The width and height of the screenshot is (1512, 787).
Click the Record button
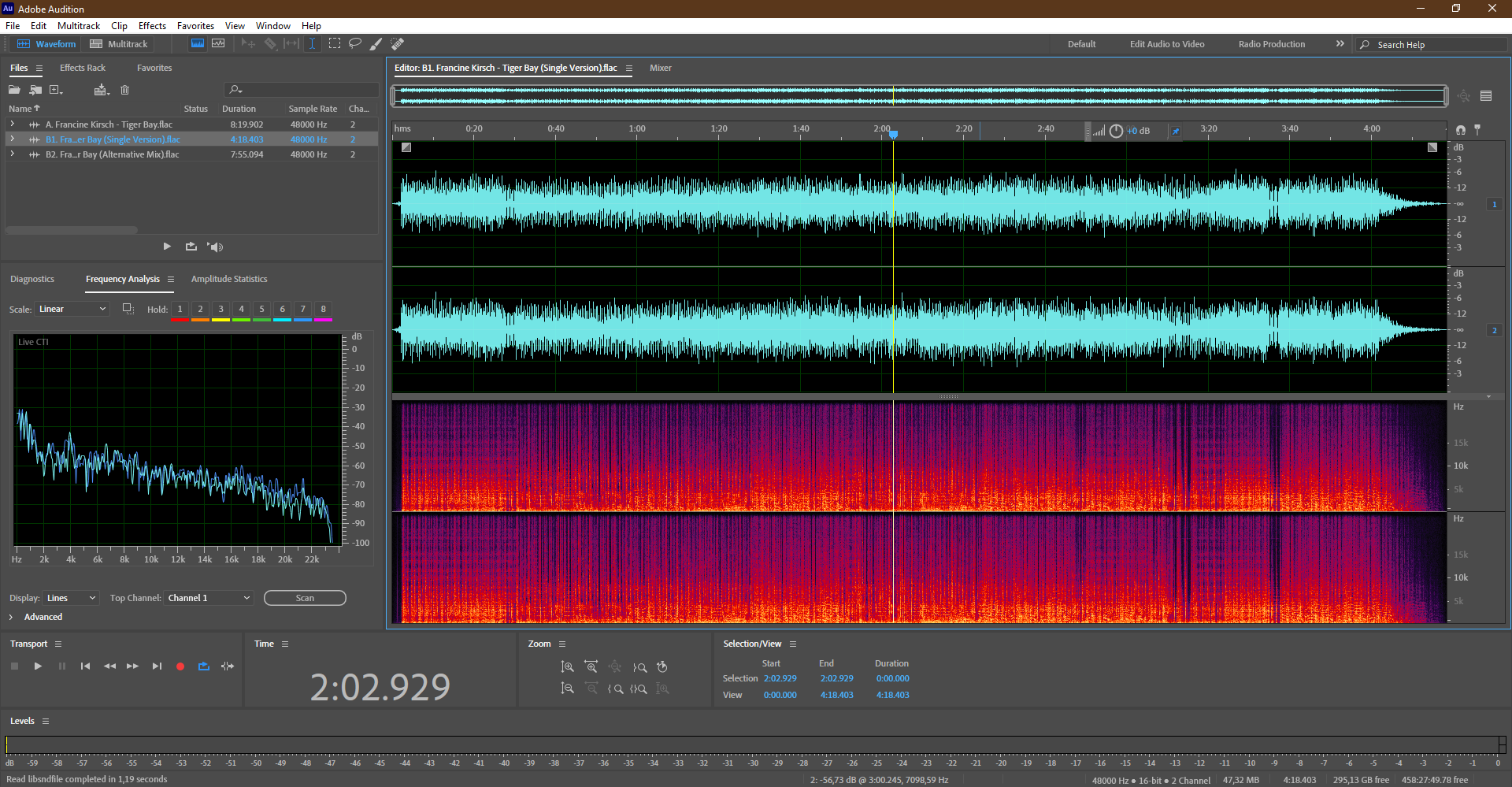pyautogui.click(x=180, y=666)
